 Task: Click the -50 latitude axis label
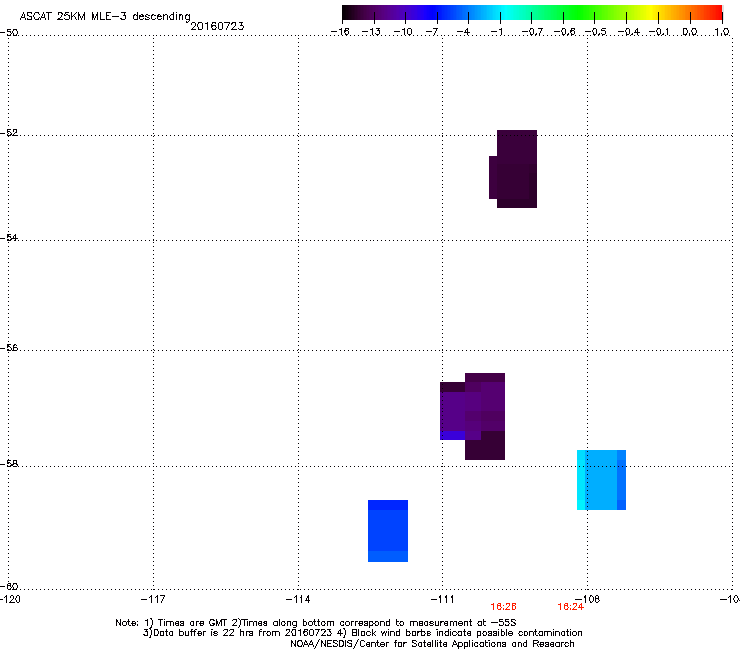click(9, 33)
